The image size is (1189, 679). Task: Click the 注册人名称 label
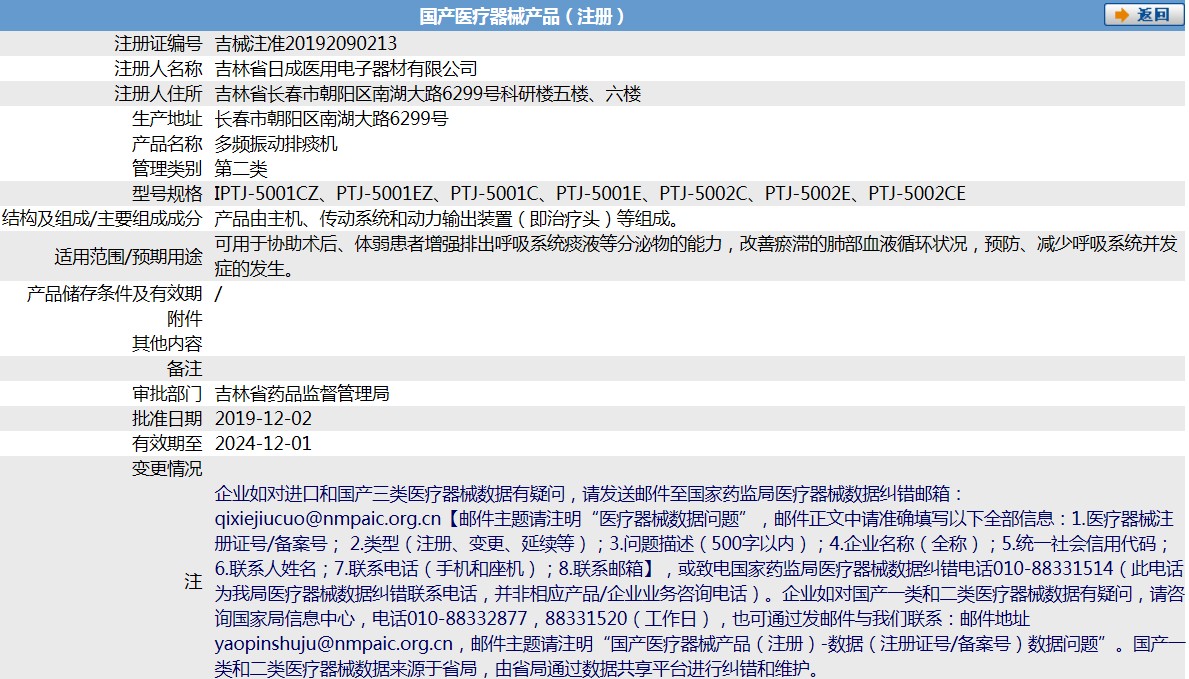pyautogui.click(x=158, y=69)
